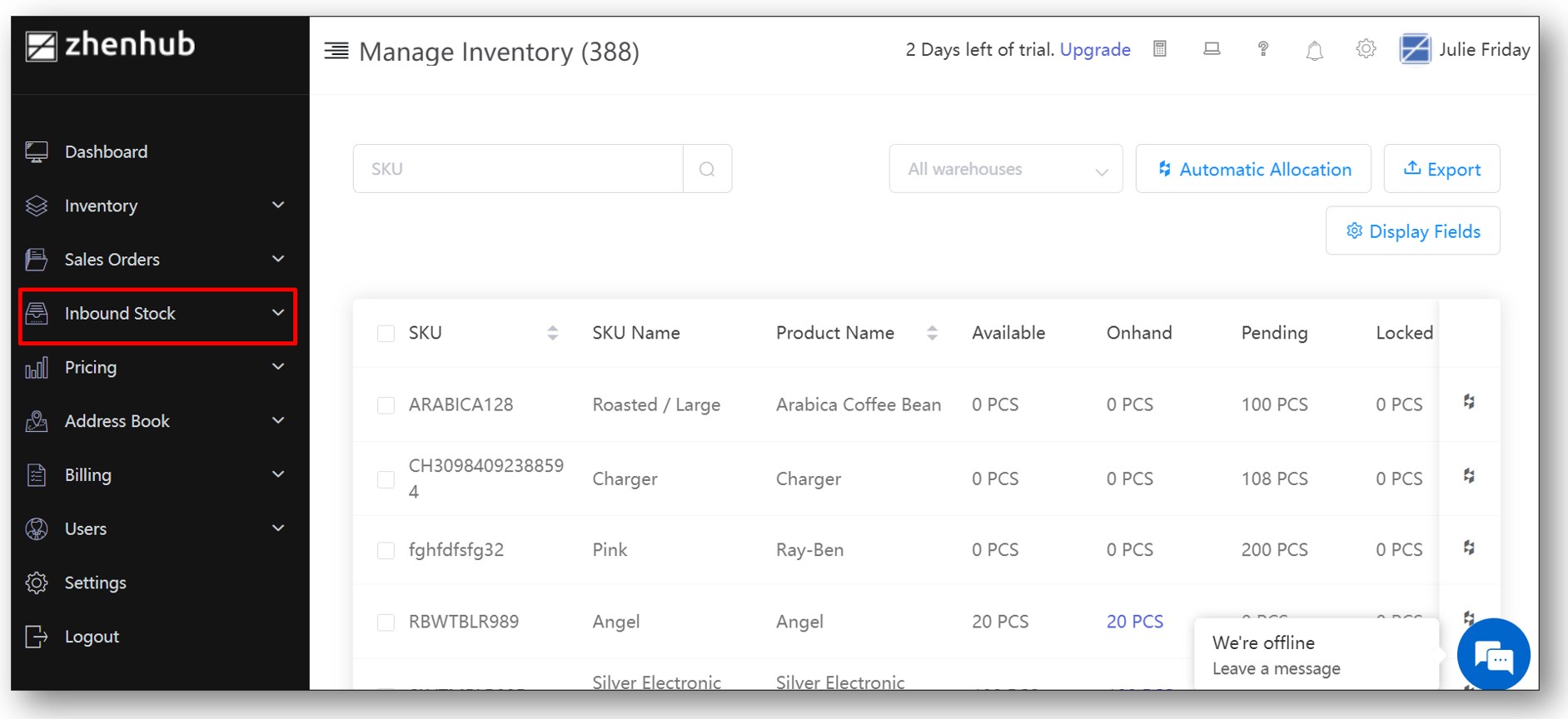Select the ARABICA128 row checkbox
The height and width of the screenshot is (719, 1568).
click(x=386, y=405)
